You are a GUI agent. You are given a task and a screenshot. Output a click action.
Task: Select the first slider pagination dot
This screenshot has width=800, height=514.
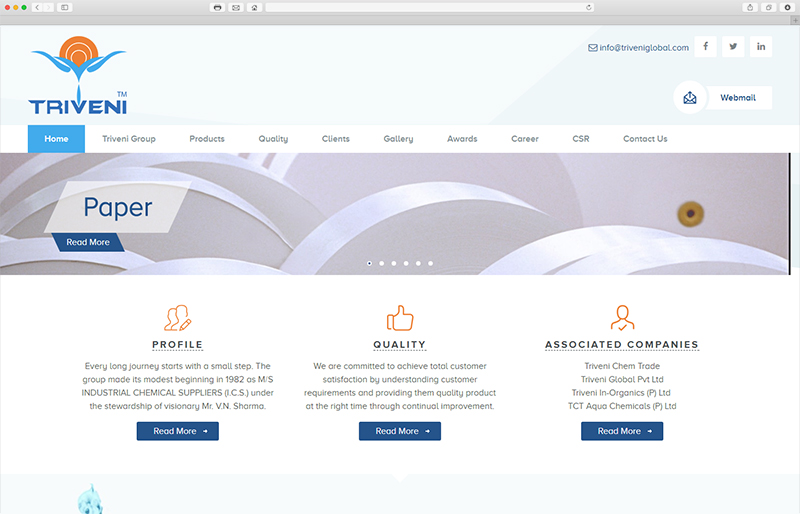[370, 263]
